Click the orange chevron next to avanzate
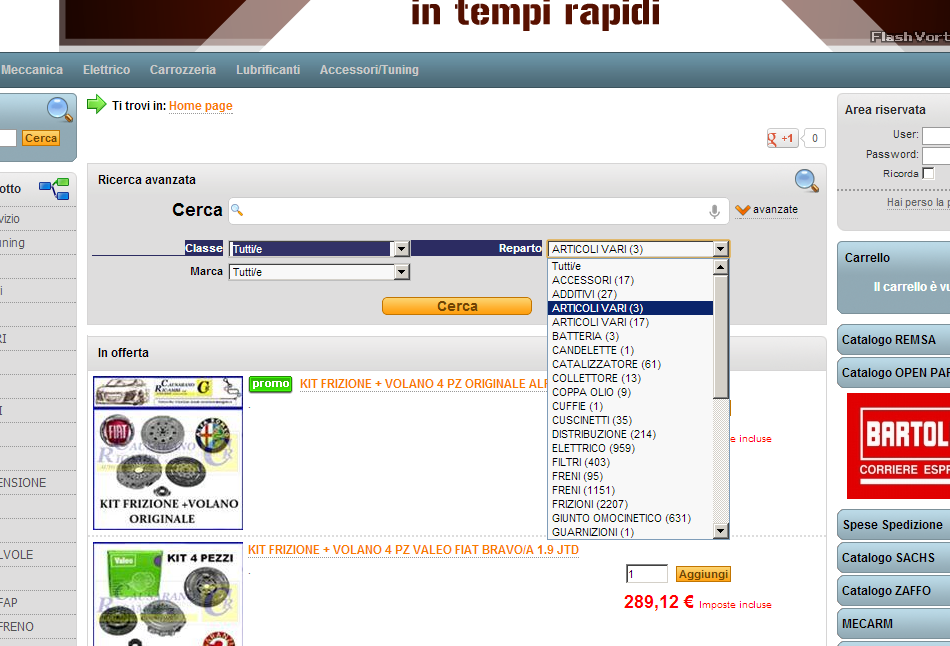The height and width of the screenshot is (646, 950). click(742, 210)
